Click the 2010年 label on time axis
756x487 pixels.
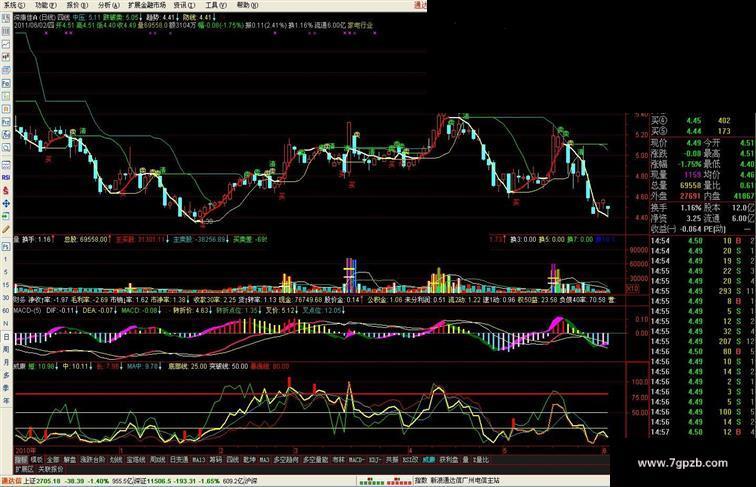pyautogui.click(x=25, y=450)
